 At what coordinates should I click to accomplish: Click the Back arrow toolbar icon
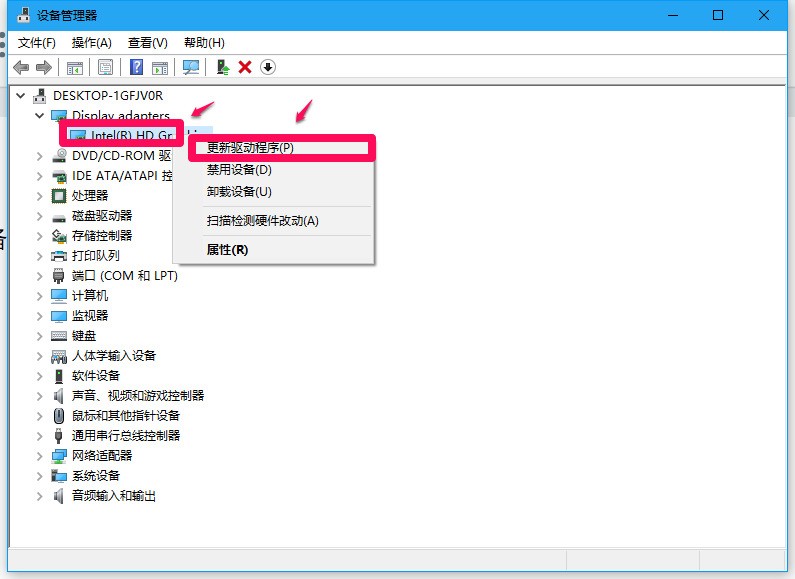pyautogui.click(x=21, y=67)
